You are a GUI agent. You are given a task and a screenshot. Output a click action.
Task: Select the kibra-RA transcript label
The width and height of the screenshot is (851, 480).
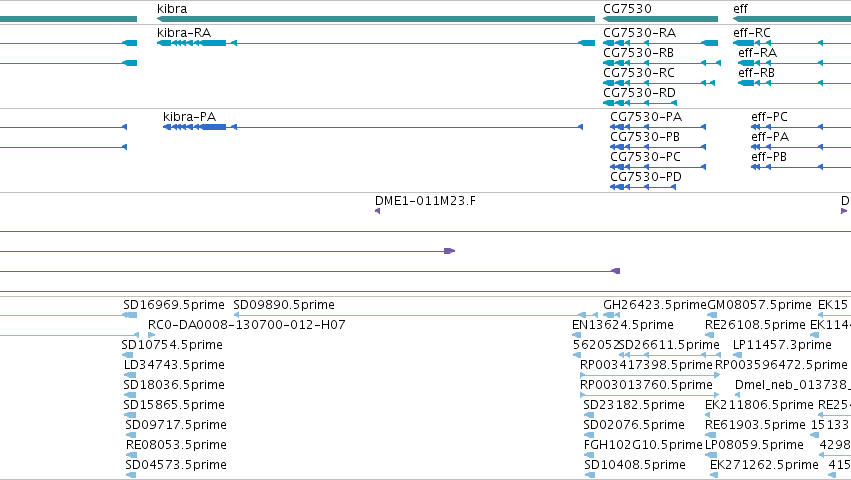coord(184,33)
